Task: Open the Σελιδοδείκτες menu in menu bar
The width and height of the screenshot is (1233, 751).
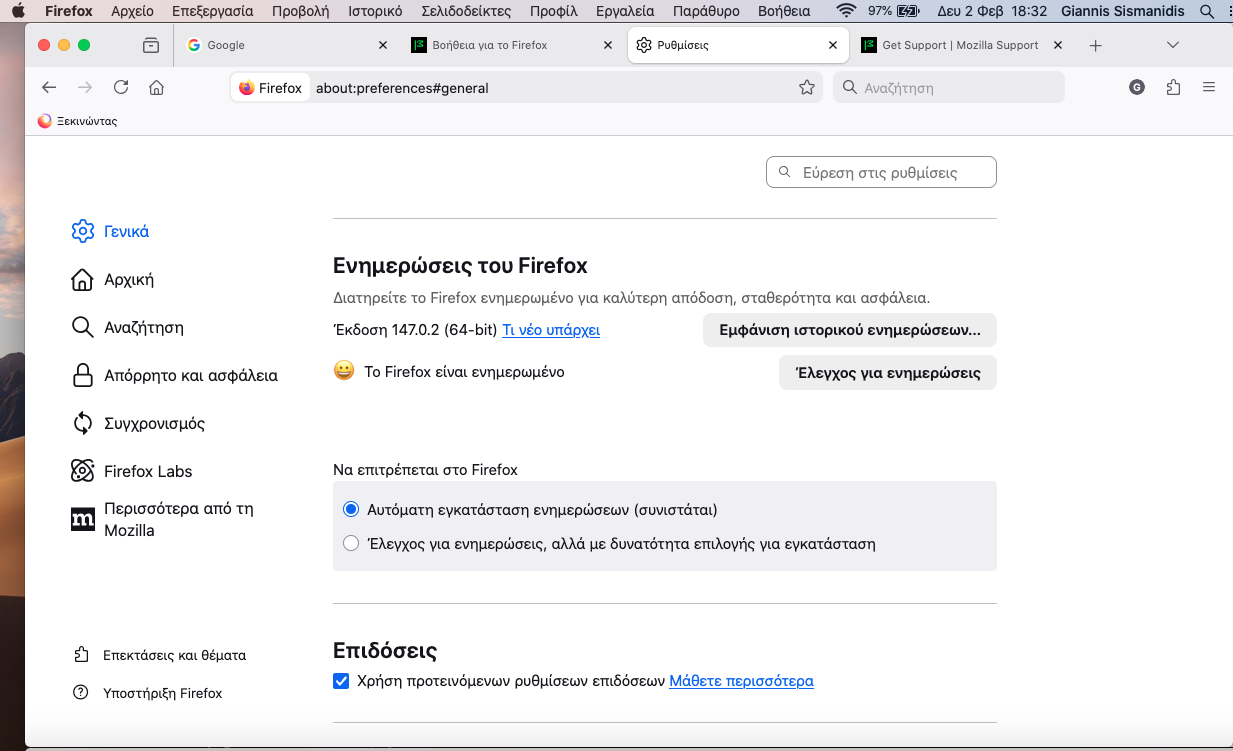Action: (x=466, y=11)
